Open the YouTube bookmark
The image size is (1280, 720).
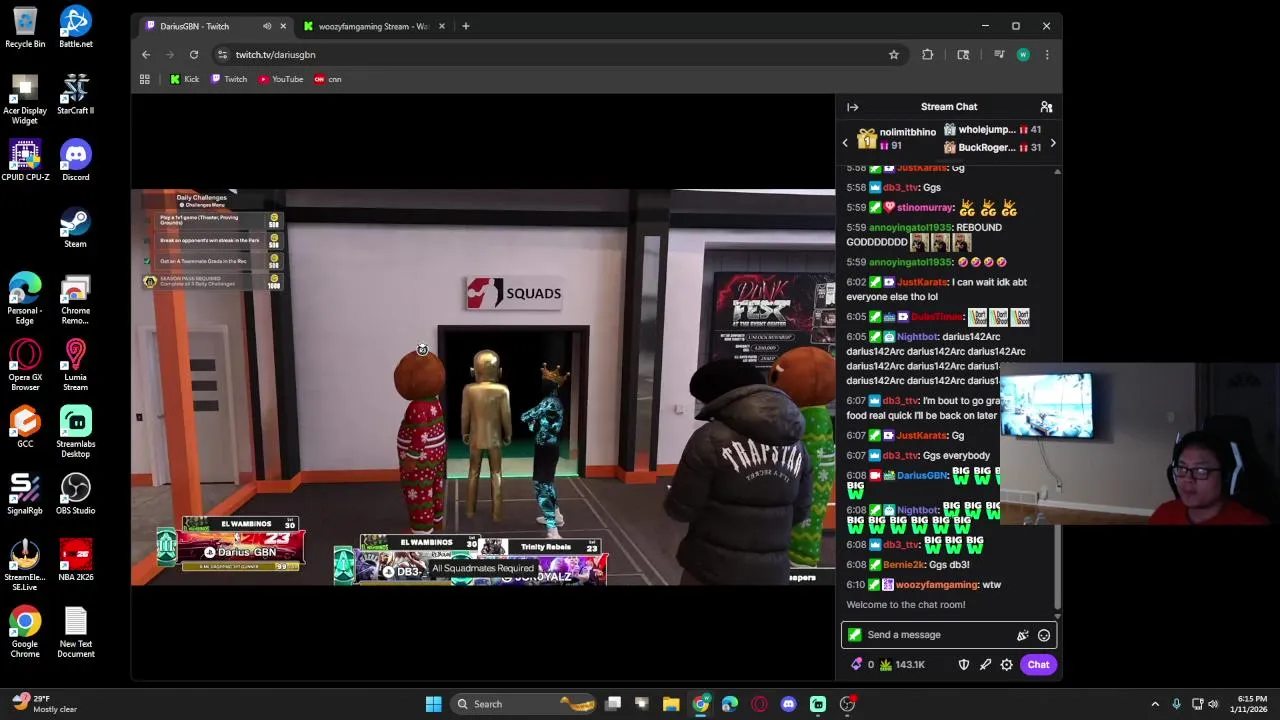coord(281,79)
